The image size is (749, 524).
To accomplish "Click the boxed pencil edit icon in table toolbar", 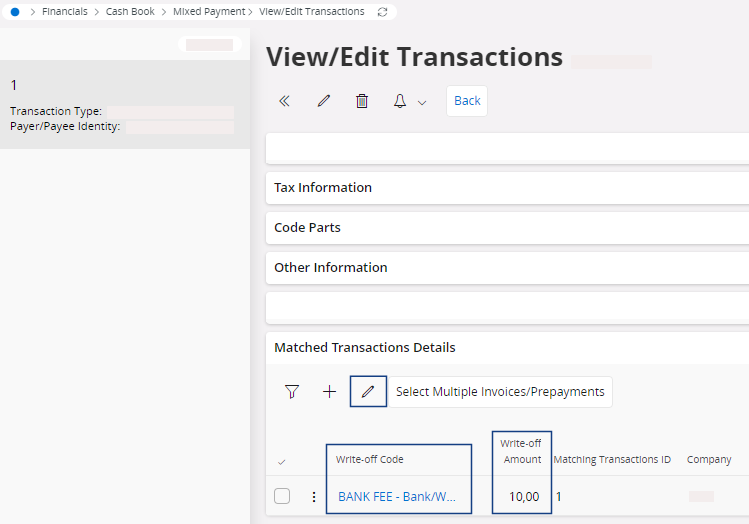I will click(368, 392).
